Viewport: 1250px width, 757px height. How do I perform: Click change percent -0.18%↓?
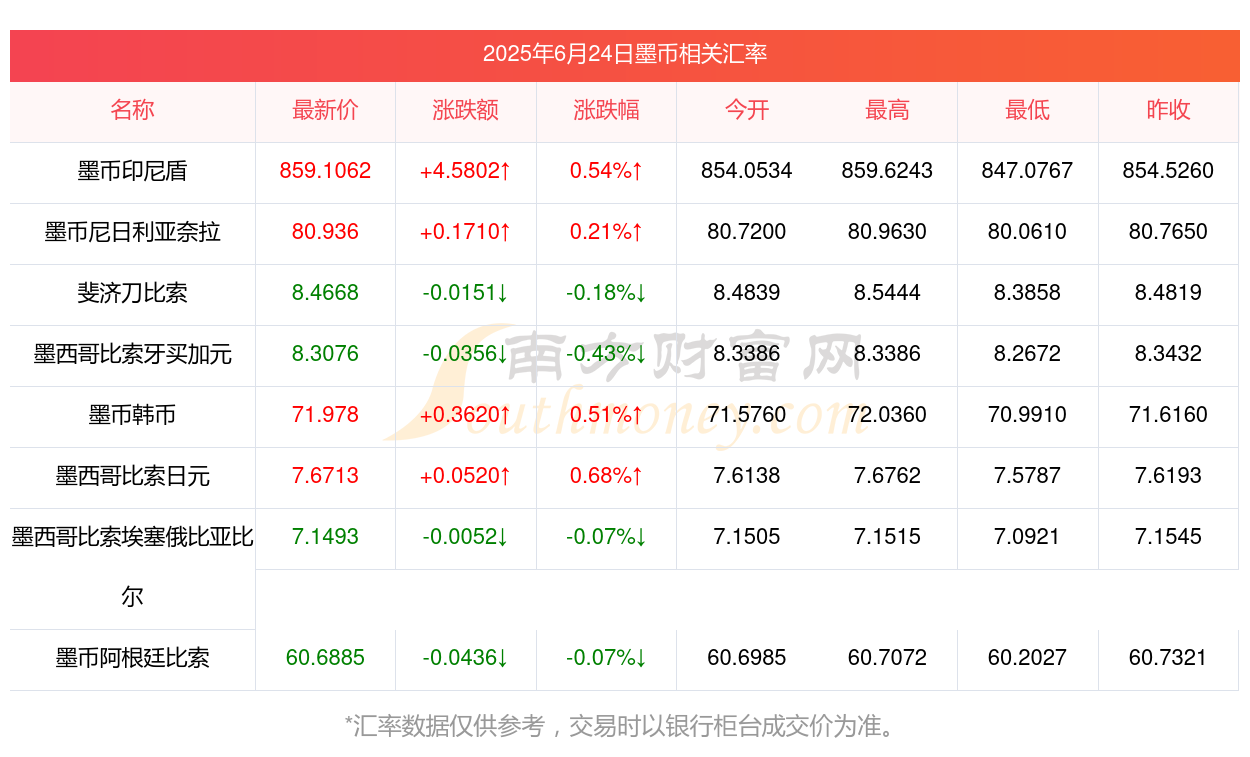(606, 293)
